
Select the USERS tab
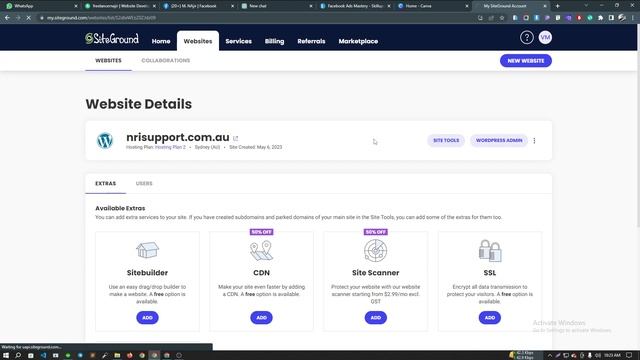point(144,184)
